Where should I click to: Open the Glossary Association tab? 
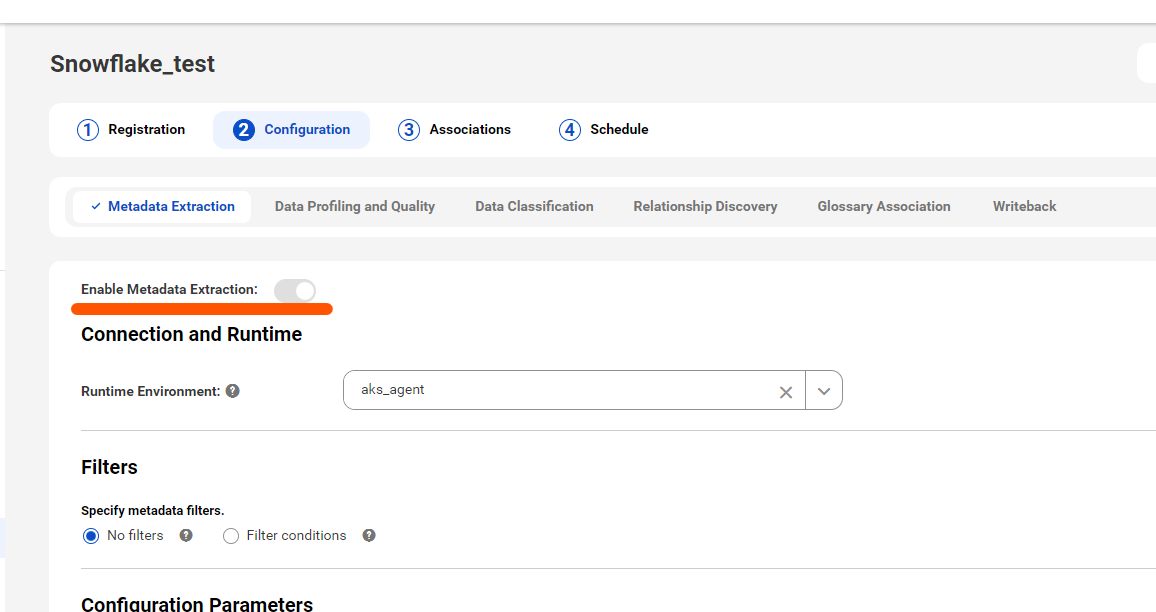tap(884, 206)
